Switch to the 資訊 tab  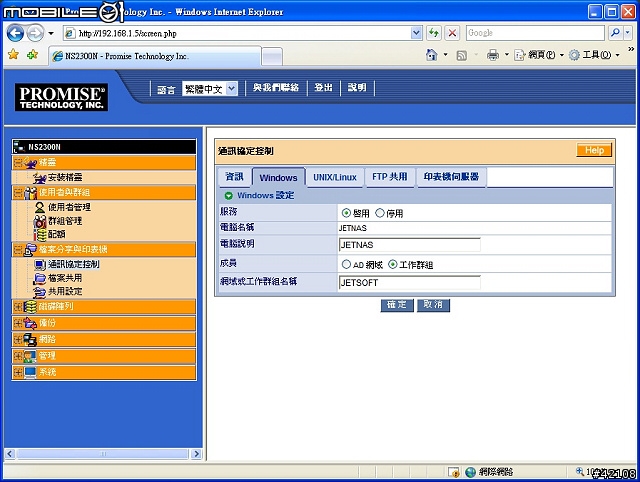(234, 177)
